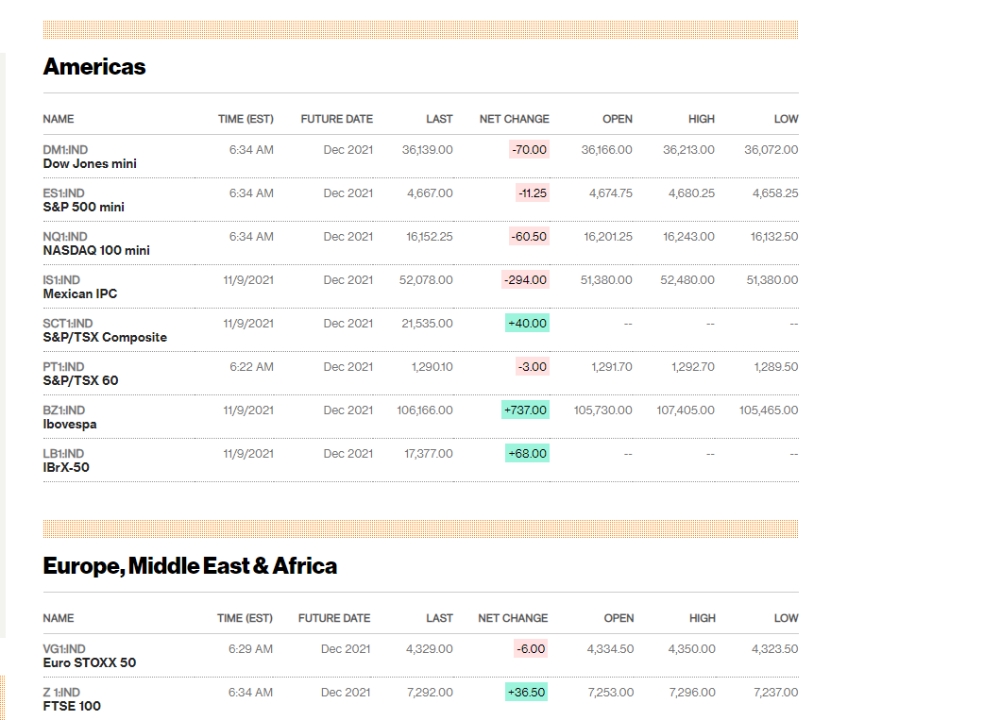This screenshot has height=720, width=1000.
Task: Click the +40.00 net change badge
Action: (527, 323)
